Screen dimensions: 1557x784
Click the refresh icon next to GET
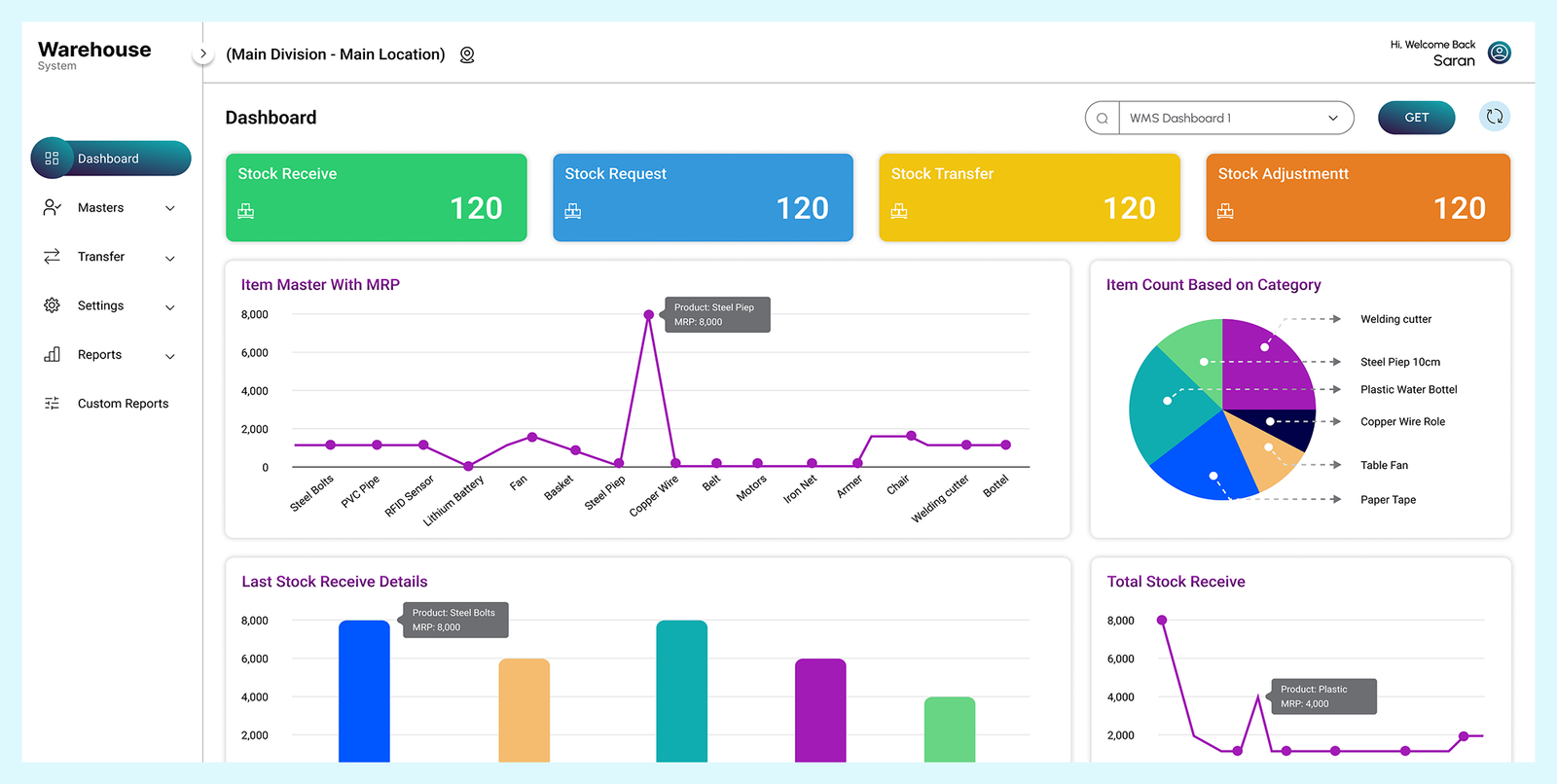1495,117
